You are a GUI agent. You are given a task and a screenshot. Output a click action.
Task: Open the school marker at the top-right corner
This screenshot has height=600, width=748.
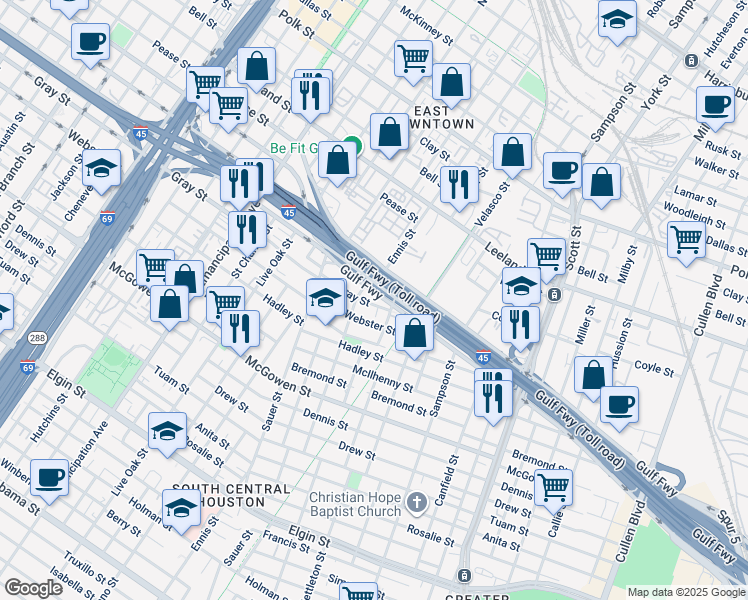(x=617, y=20)
